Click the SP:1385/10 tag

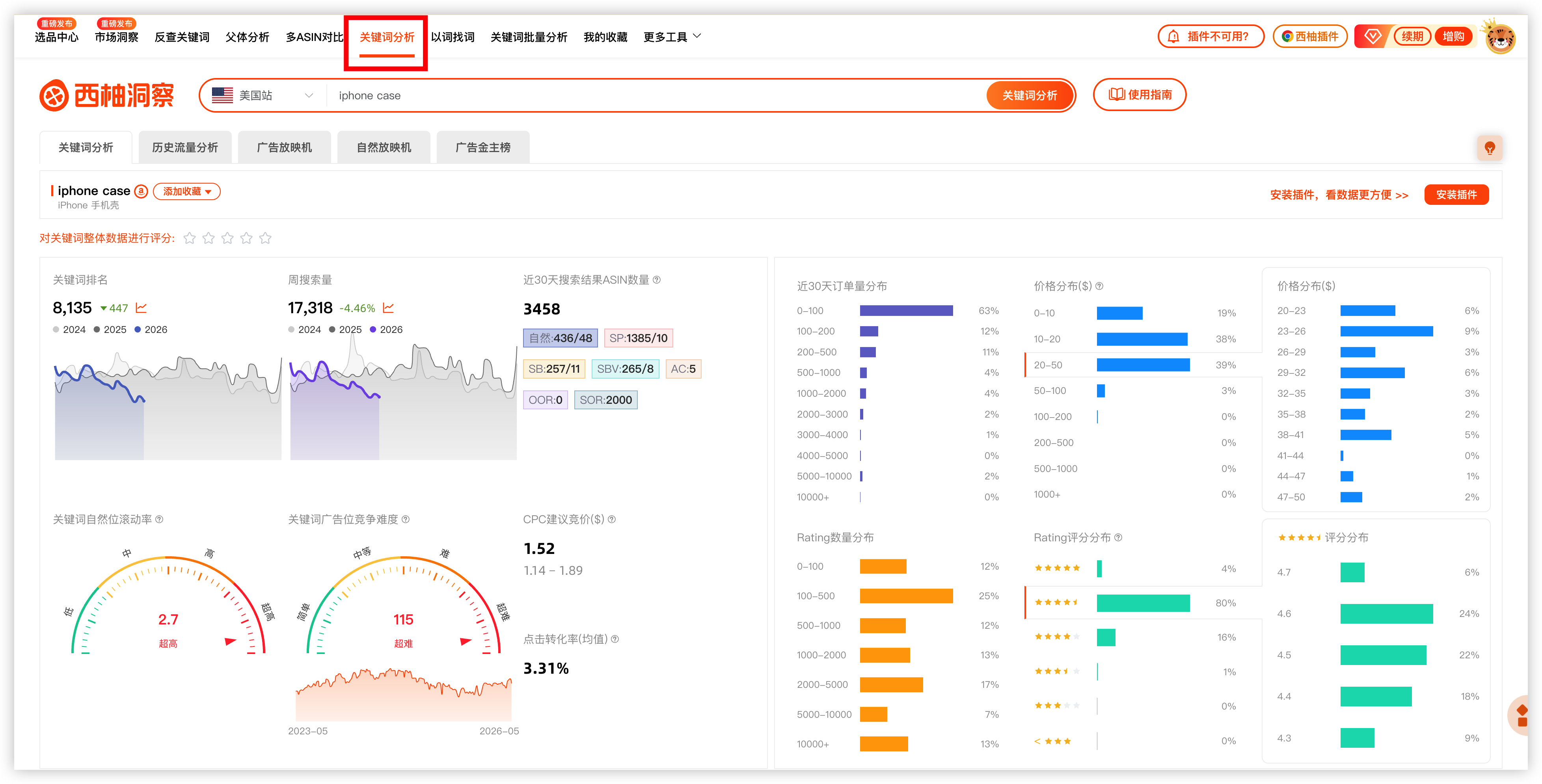(x=638, y=338)
